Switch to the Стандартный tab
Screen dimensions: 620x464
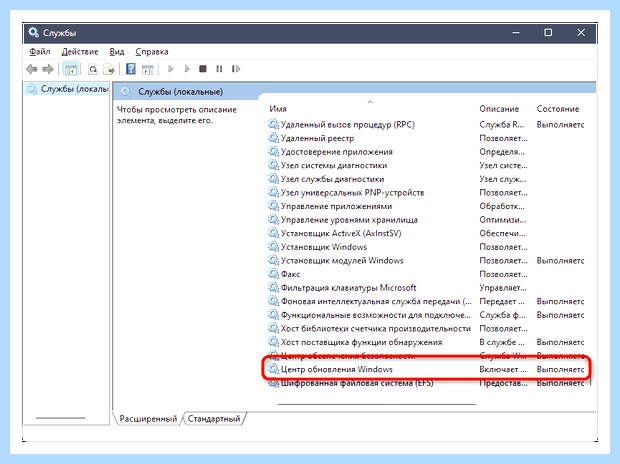[214, 419]
